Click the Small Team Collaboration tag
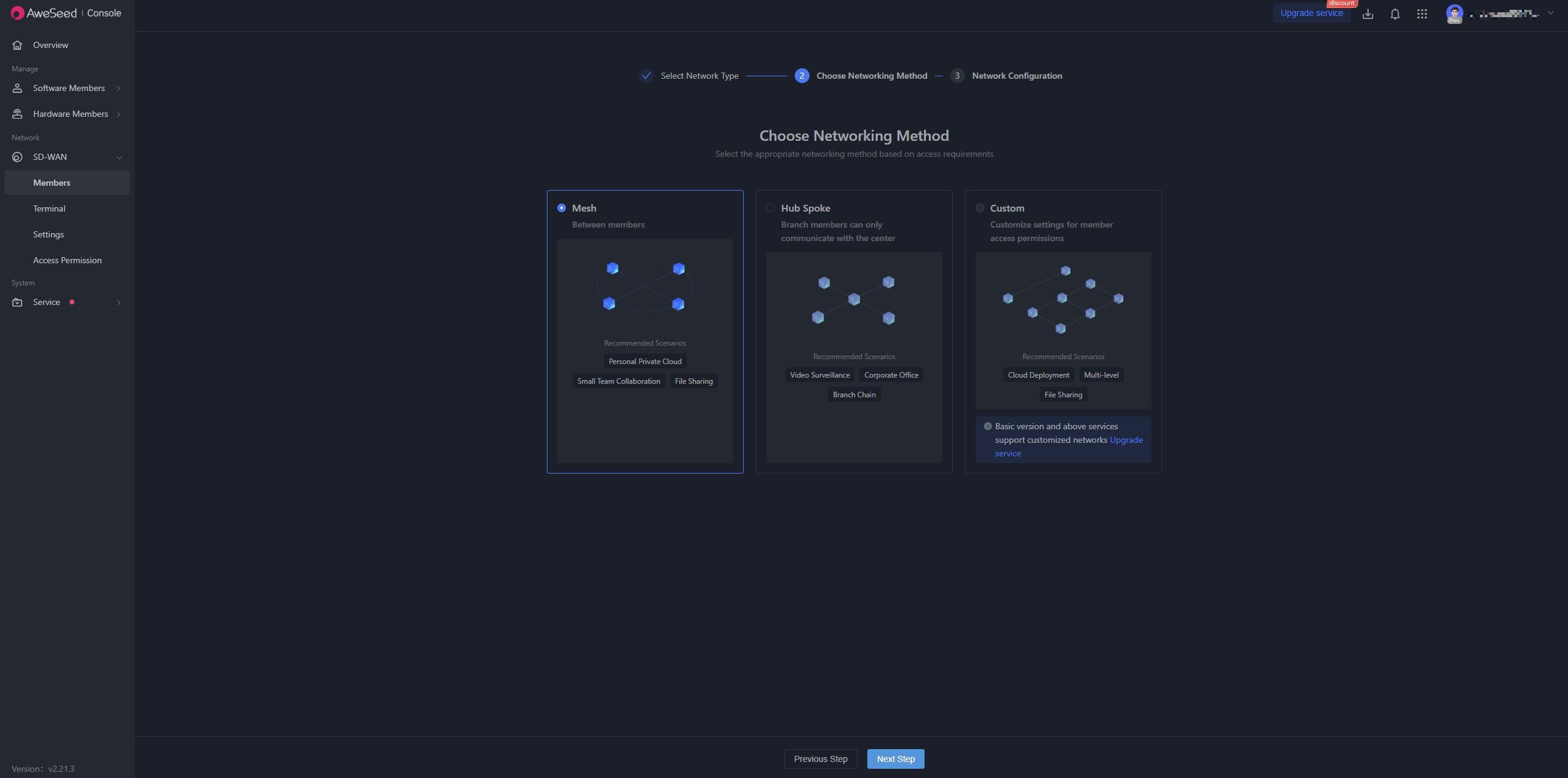This screenshot has height=778, width=1568. [618, 381]
